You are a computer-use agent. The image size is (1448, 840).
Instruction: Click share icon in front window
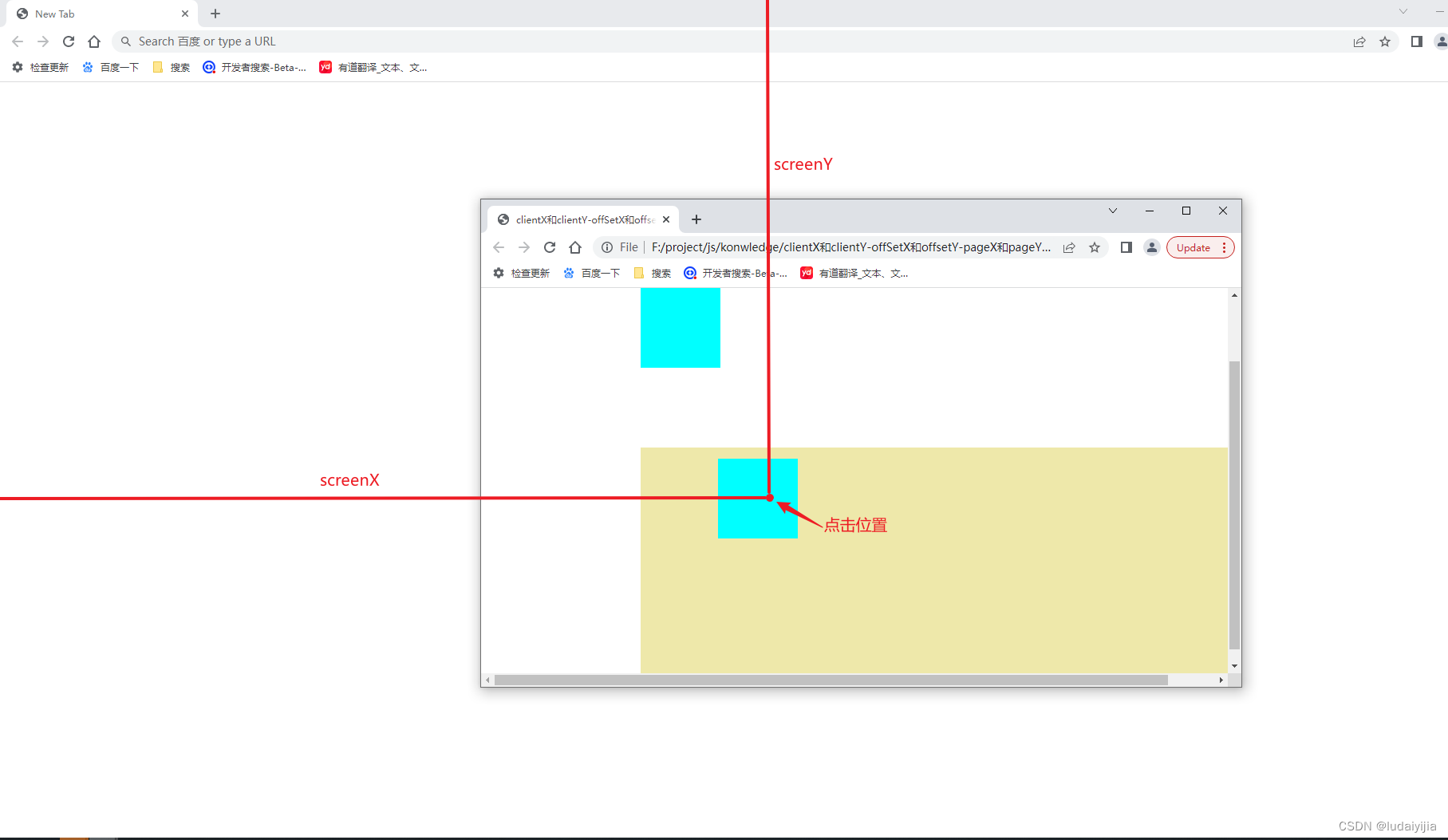coord(1069,247)
